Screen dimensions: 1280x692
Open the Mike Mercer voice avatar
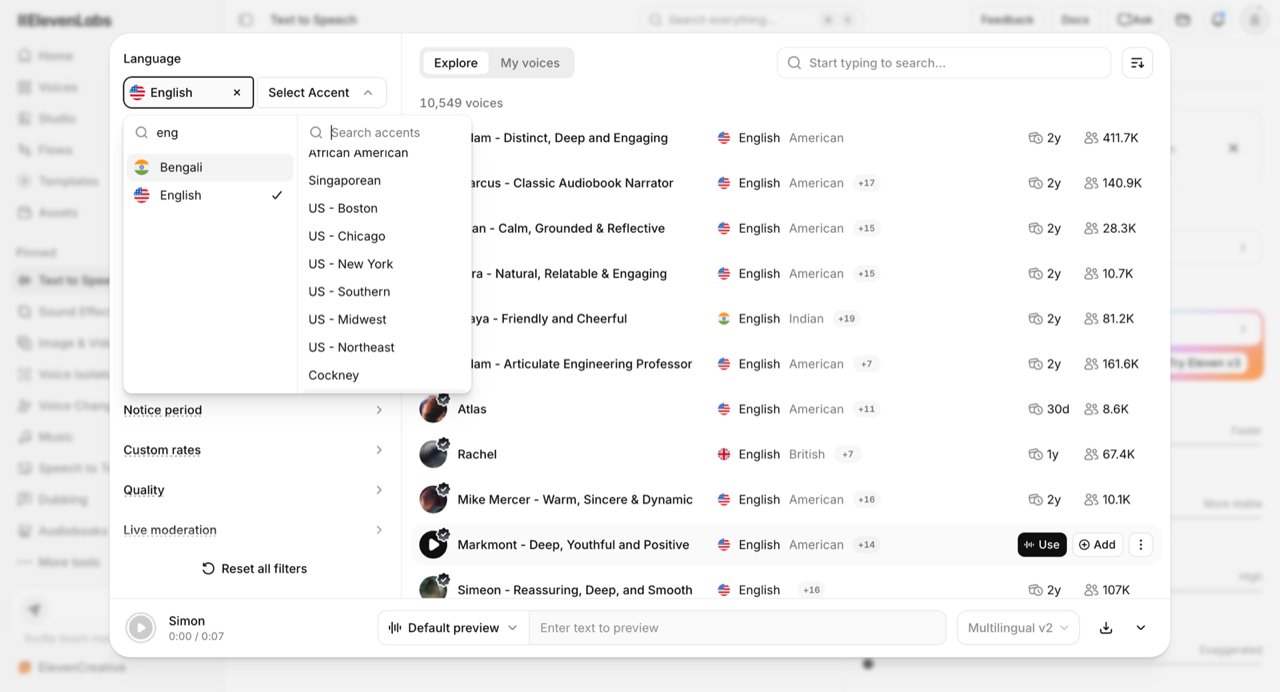pyautogui.click(x=433, y=499)
